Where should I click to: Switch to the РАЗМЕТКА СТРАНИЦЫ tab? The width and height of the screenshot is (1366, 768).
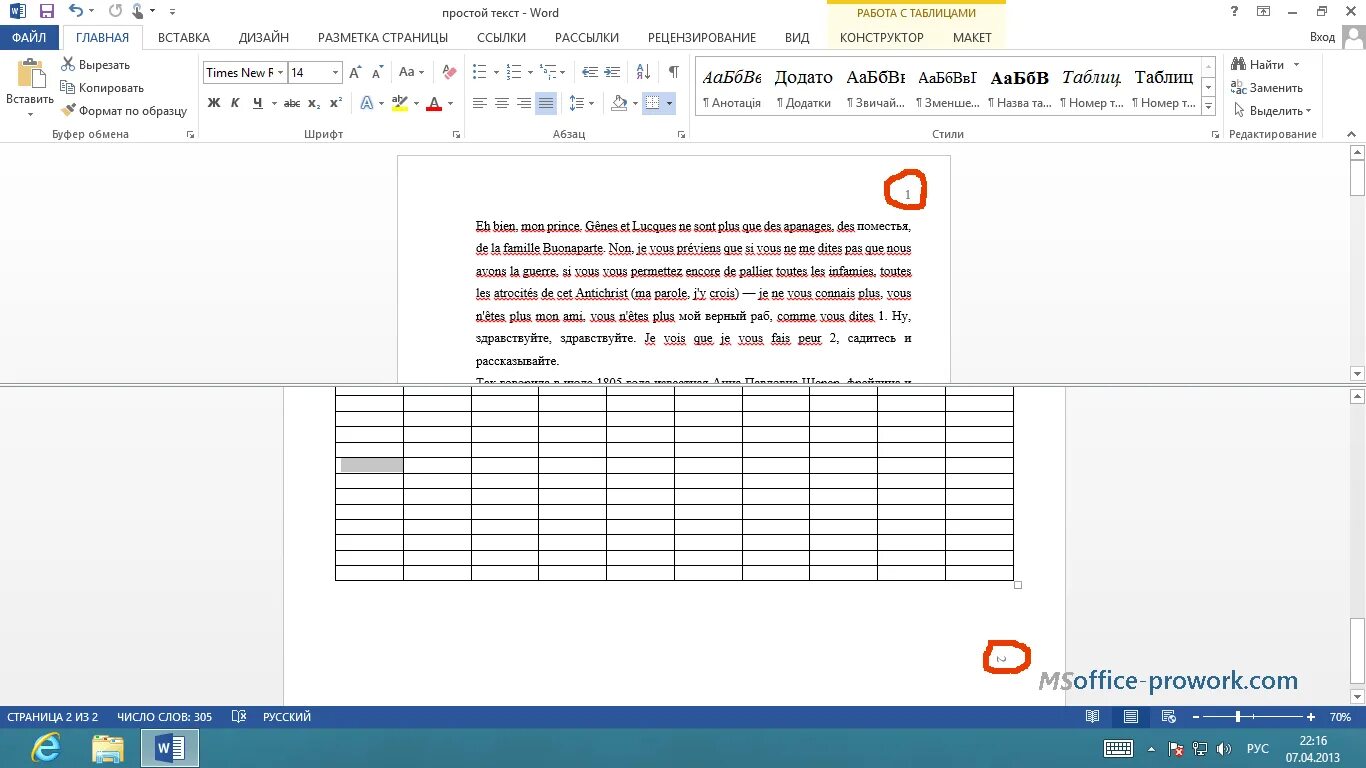[x=383, y=37]
